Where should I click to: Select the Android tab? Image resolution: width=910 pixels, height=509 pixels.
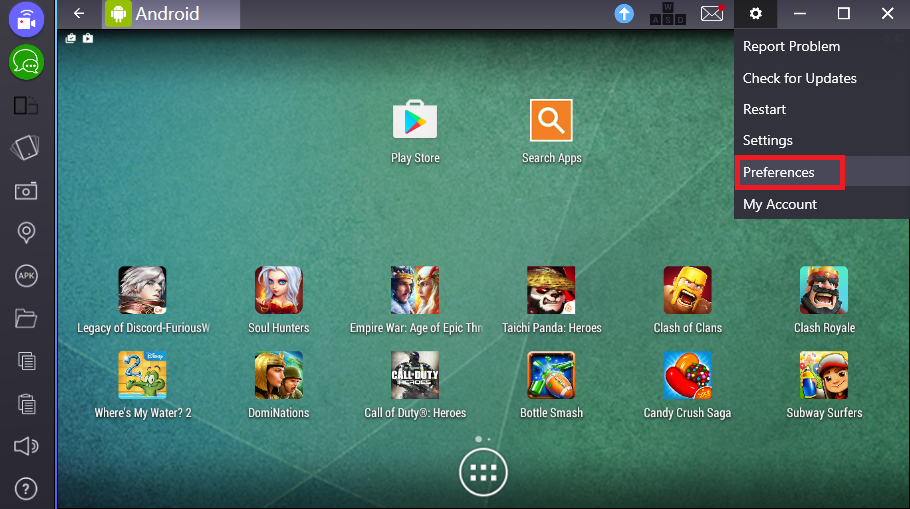point(172,13)
